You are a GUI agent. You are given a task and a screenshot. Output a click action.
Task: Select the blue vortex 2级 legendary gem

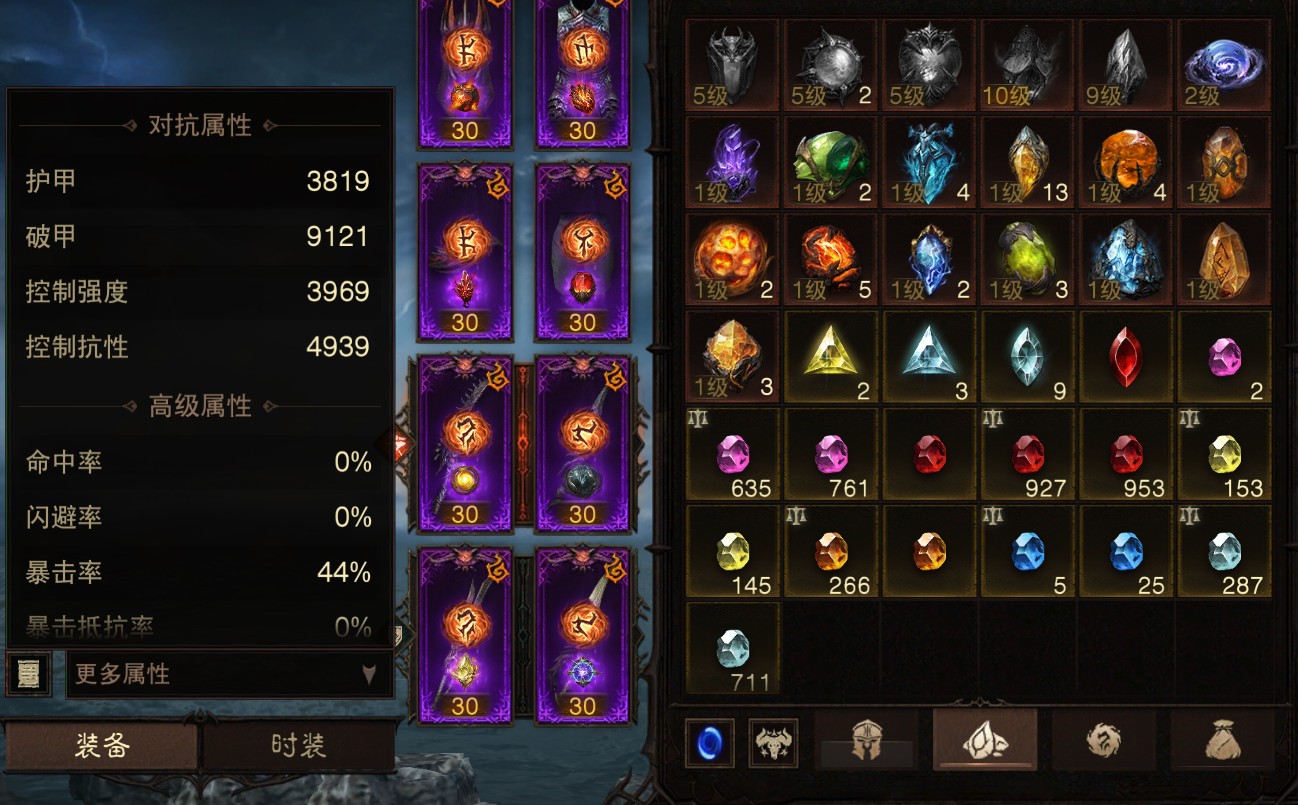1225,64
